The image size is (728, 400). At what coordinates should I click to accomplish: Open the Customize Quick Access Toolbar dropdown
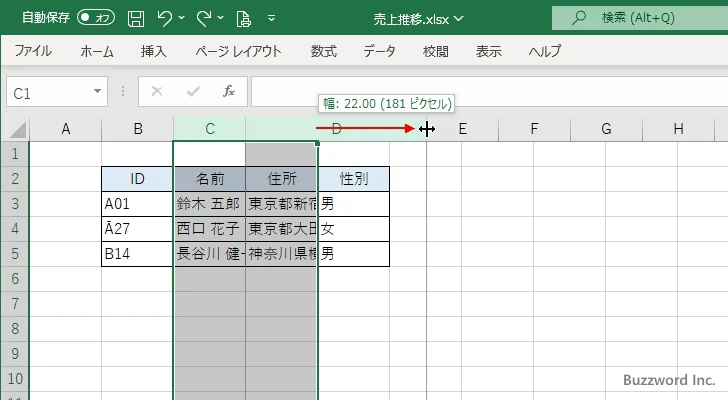(272, 18)
